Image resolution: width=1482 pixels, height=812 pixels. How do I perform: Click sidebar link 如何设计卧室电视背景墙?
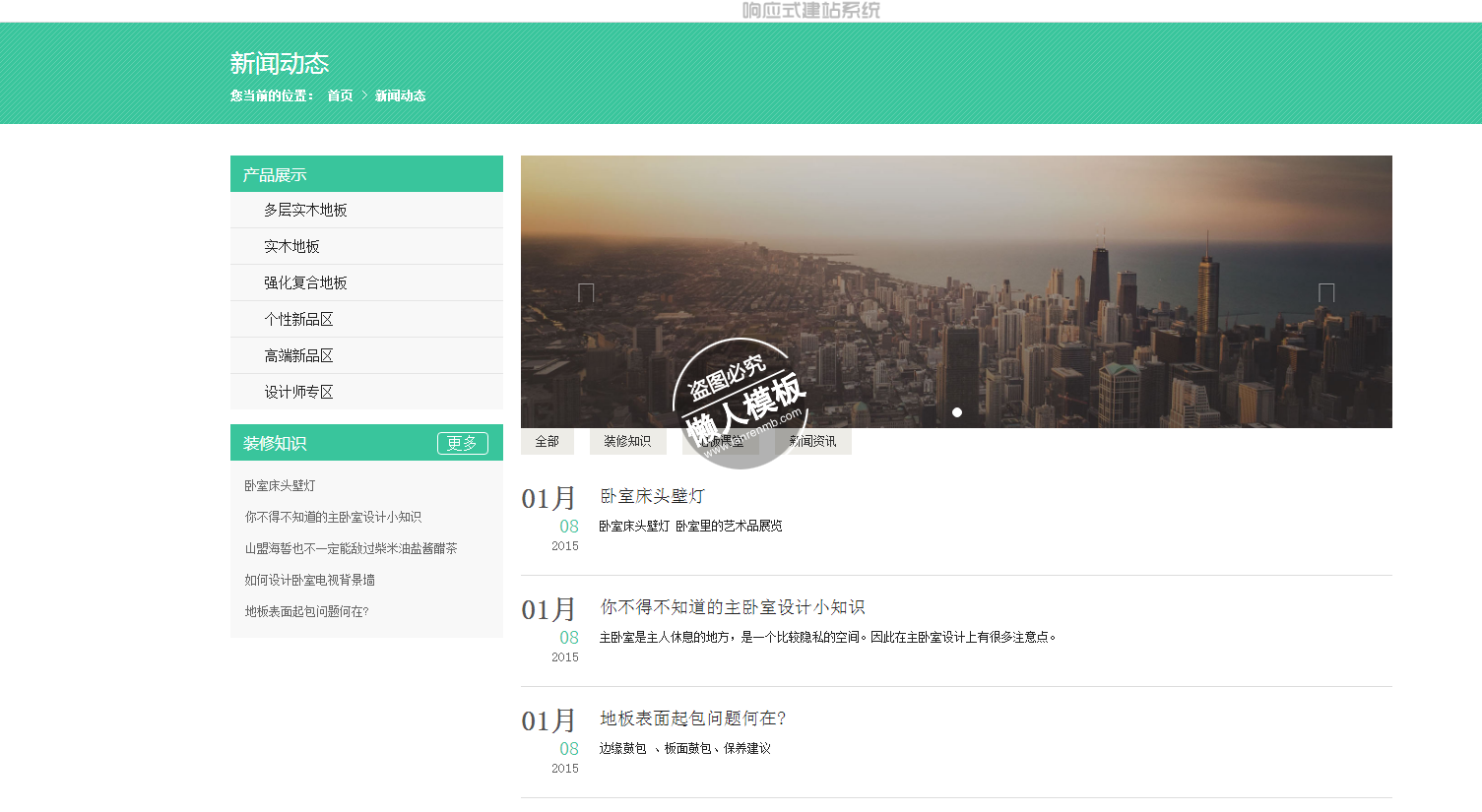(309, 580)
